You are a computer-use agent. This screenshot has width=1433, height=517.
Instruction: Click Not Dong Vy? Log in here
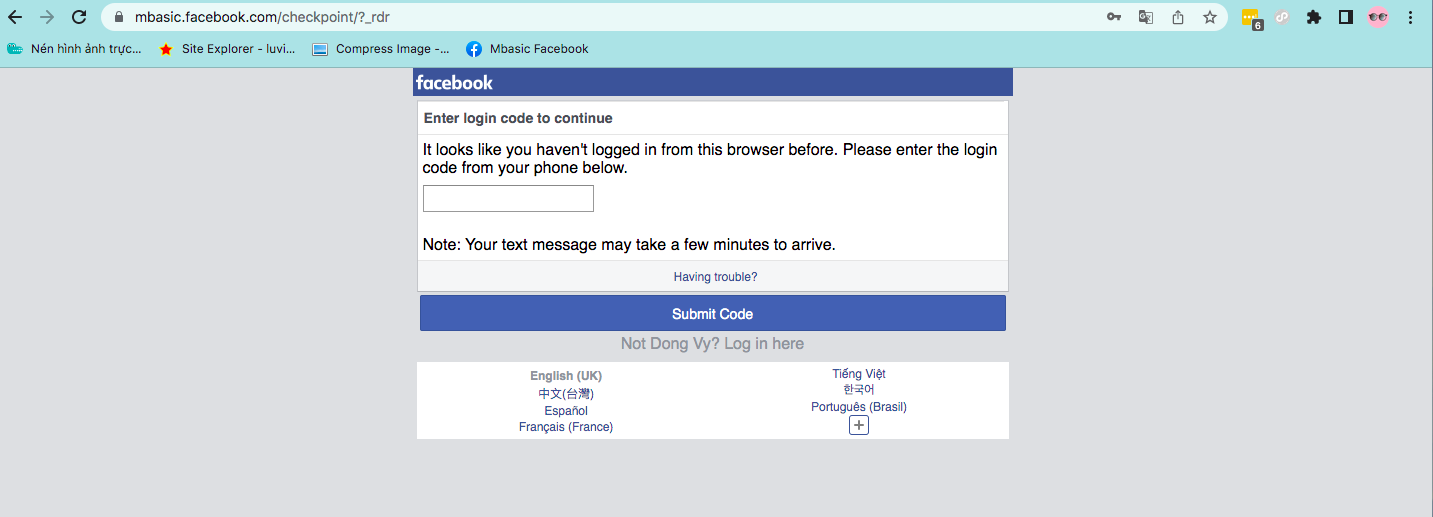(712, 344)
